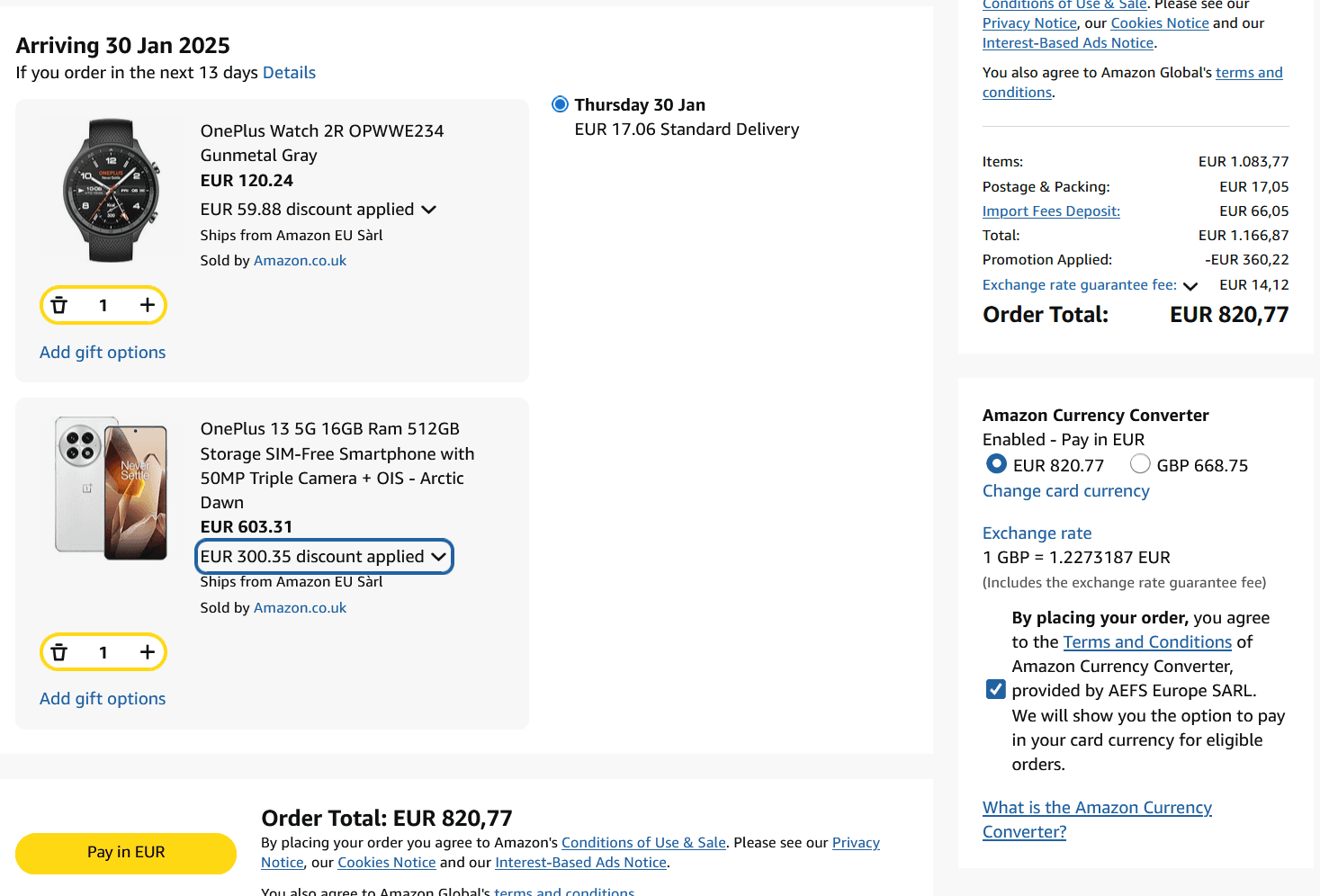Click the Postage & Packing EUR 17,05 value
The width and height of the screenshot is (1320, 896).
[x=1254, y=187]
